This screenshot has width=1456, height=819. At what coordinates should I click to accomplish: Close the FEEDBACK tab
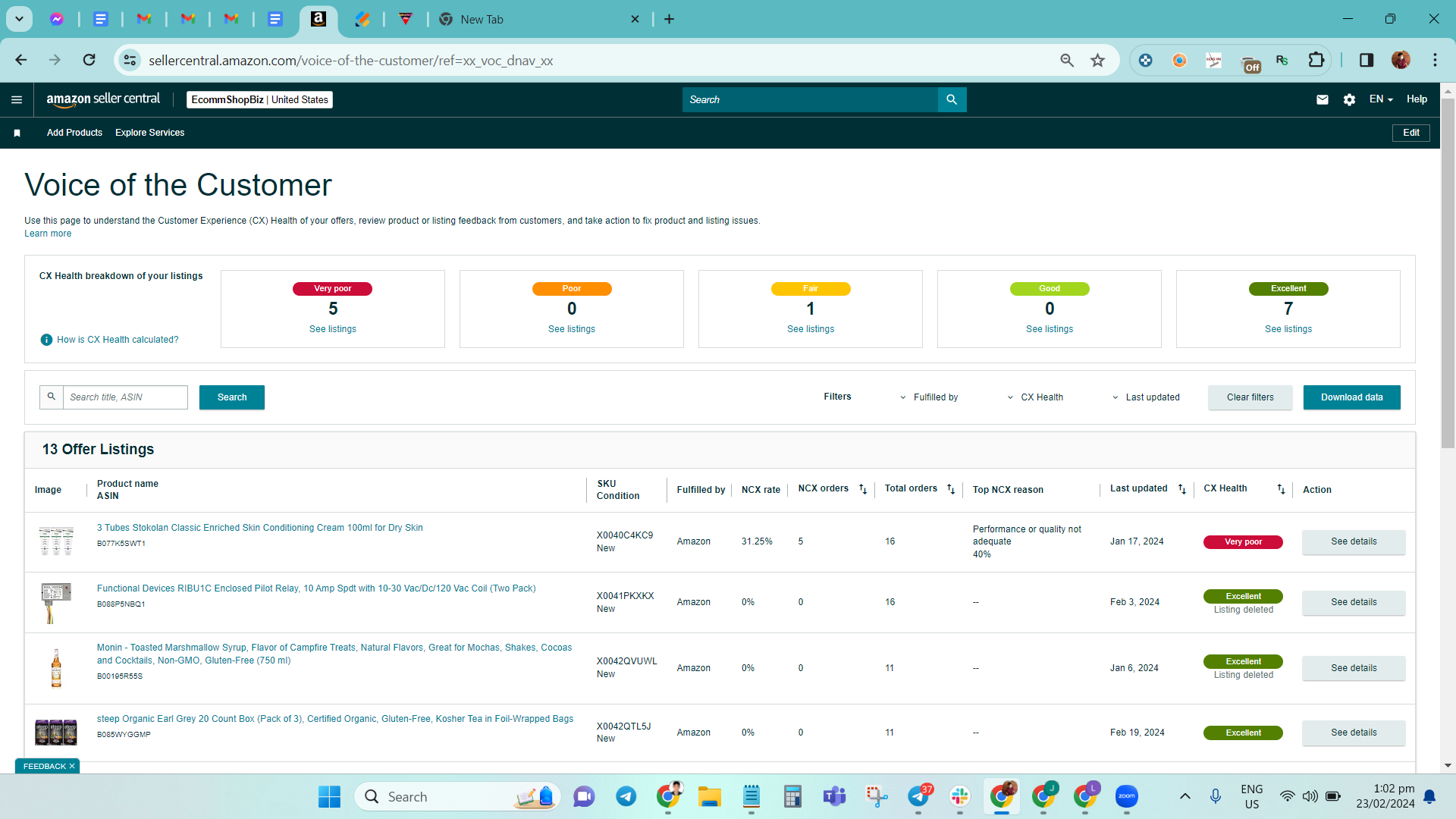point(72,766)
